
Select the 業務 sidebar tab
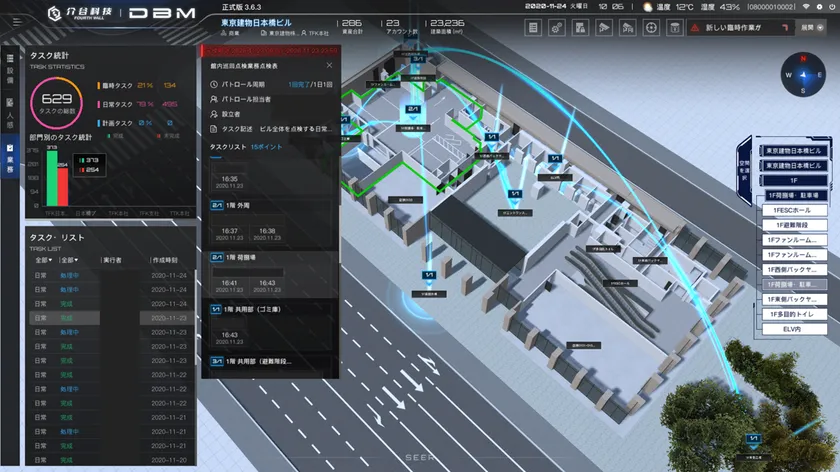[x=10, y=158]
